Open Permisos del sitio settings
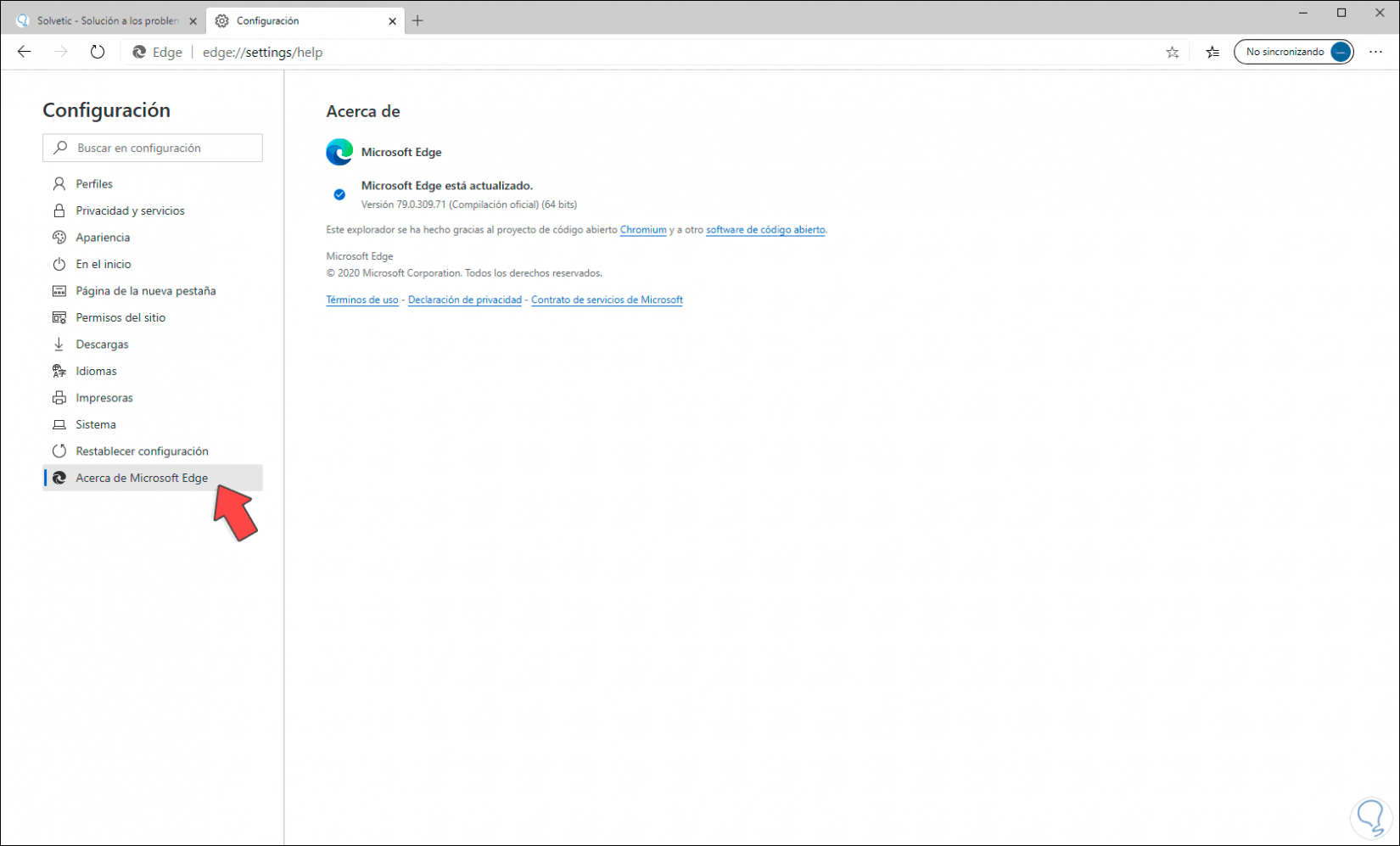 click(153, 317)
